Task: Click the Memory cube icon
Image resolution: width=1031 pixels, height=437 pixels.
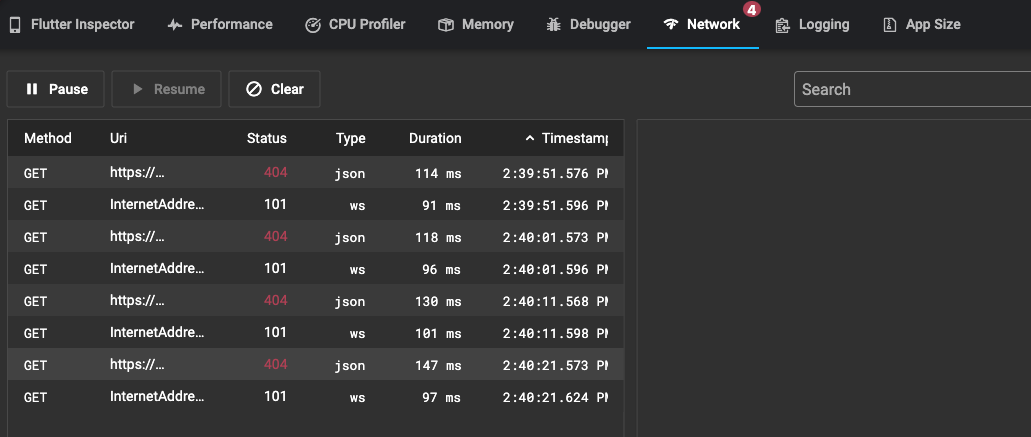Action: tap(446, 25)
